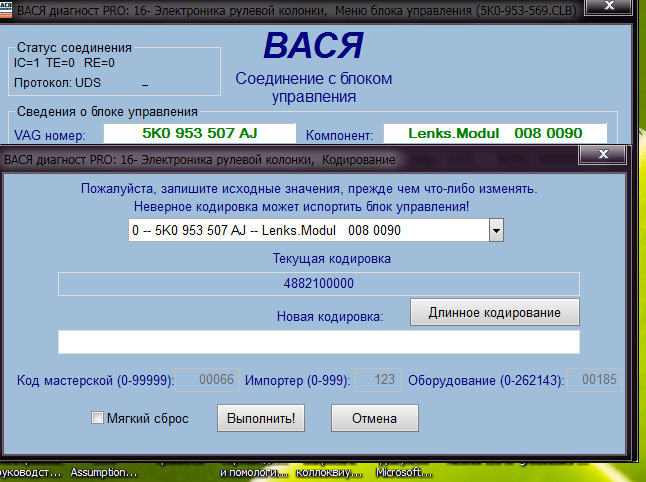The width and height of the screenshot is (646, 482).
Task: Tick the Мягкий сброс checkbox
Action: (97, 418)
